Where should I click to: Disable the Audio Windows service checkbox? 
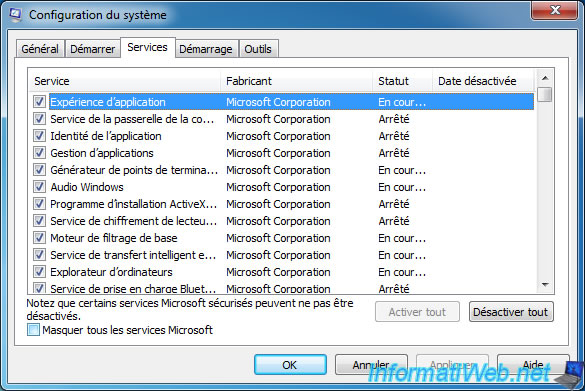tap(40, 187)
